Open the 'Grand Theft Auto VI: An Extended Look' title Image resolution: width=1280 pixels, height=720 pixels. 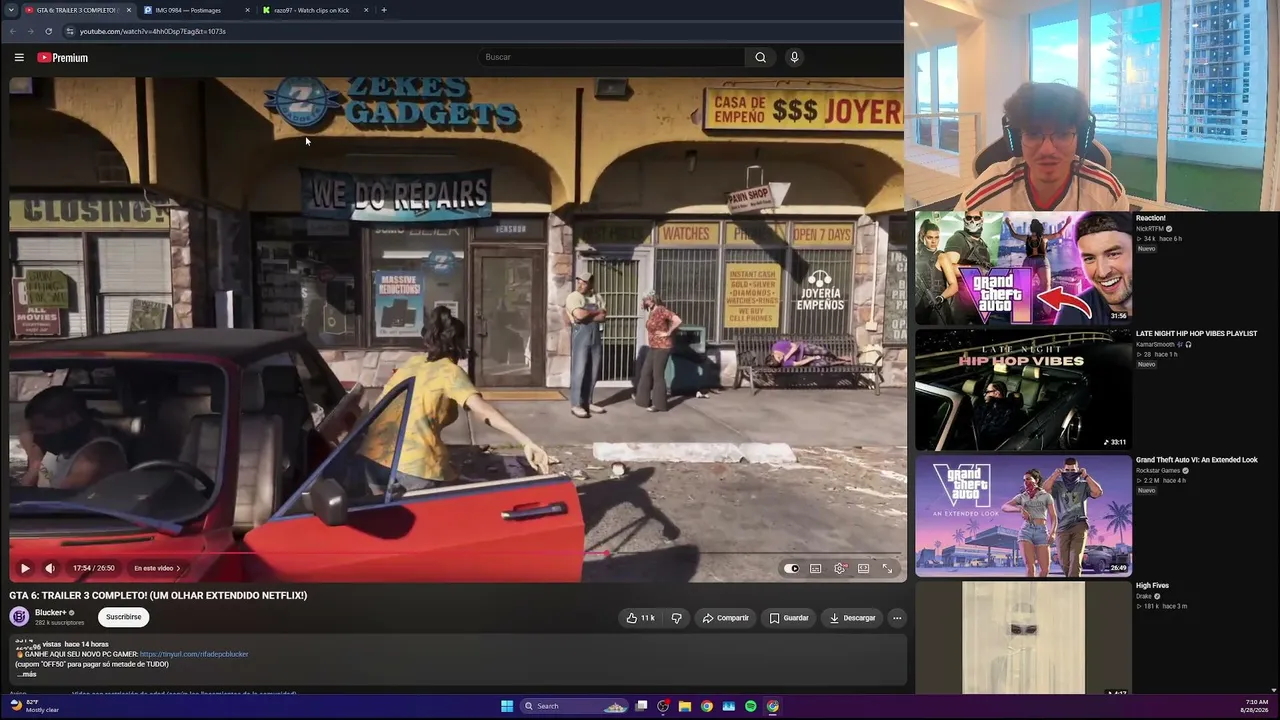tap(1196, 460)
